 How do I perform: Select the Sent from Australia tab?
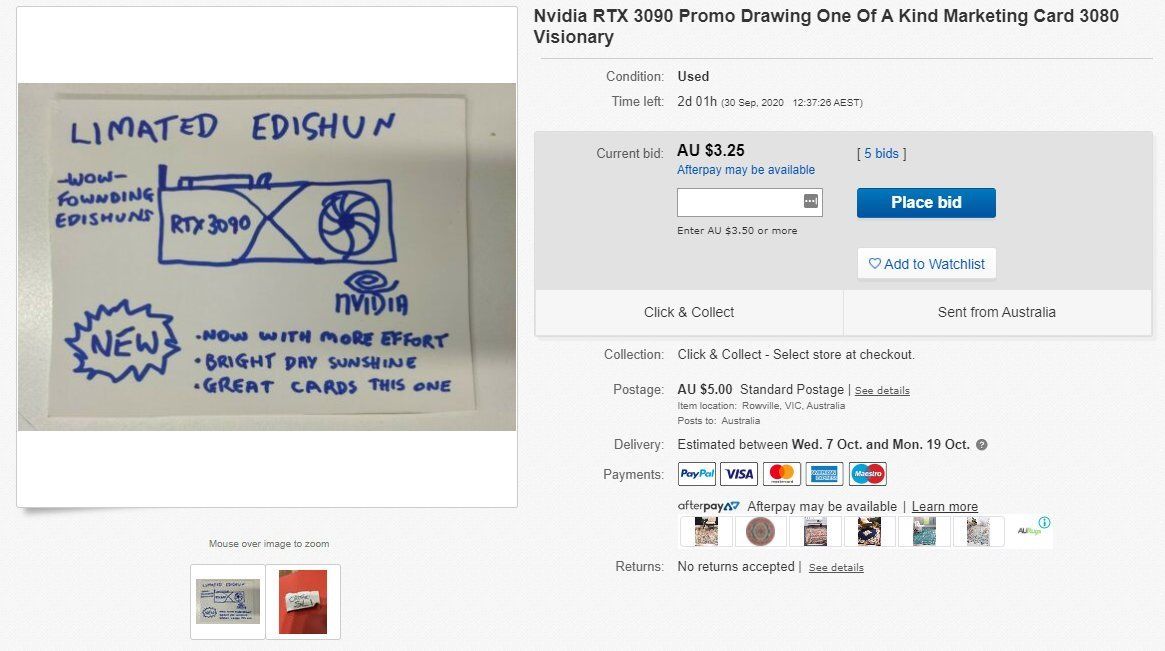(x=997, y=312)
